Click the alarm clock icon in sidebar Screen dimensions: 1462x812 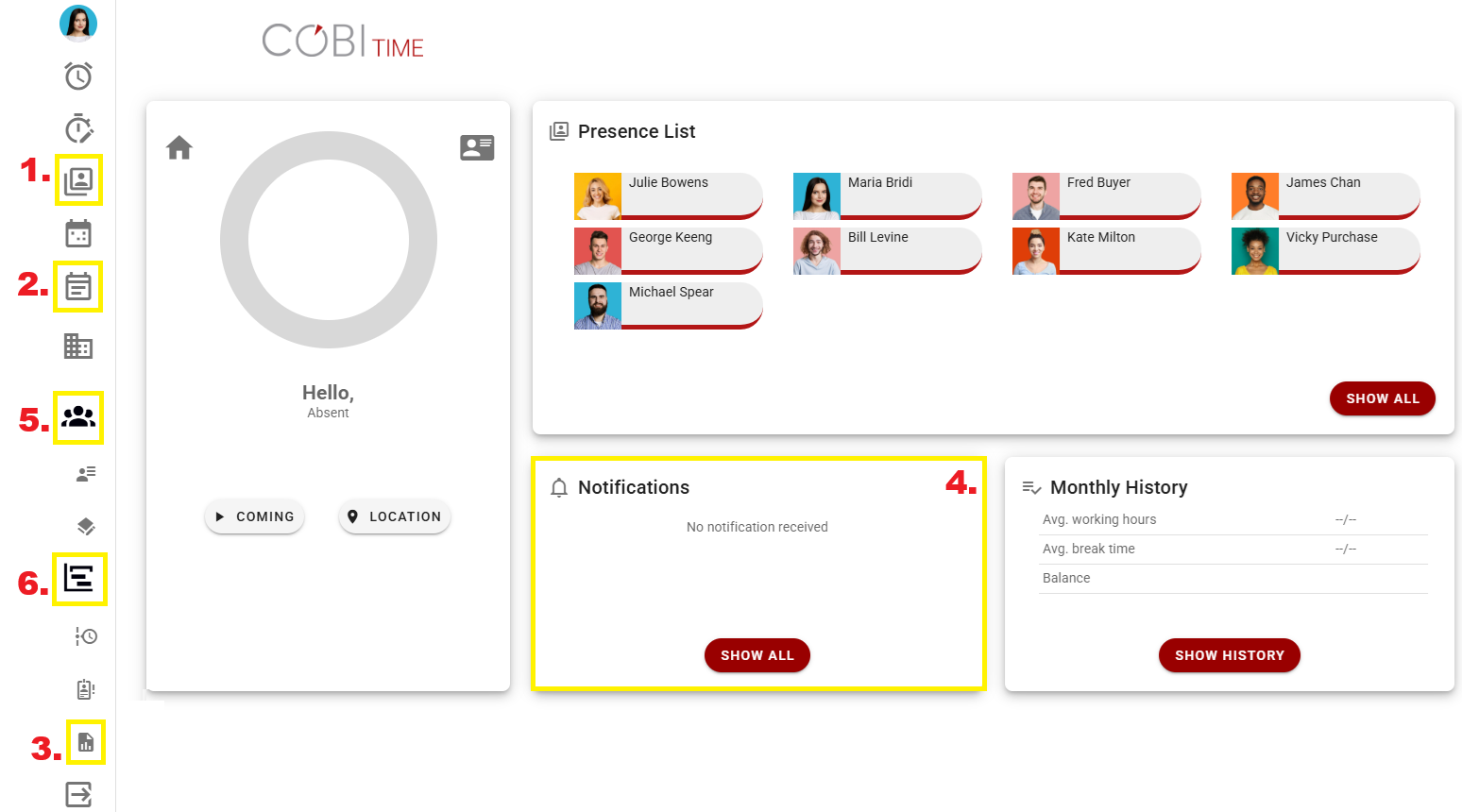78,76
